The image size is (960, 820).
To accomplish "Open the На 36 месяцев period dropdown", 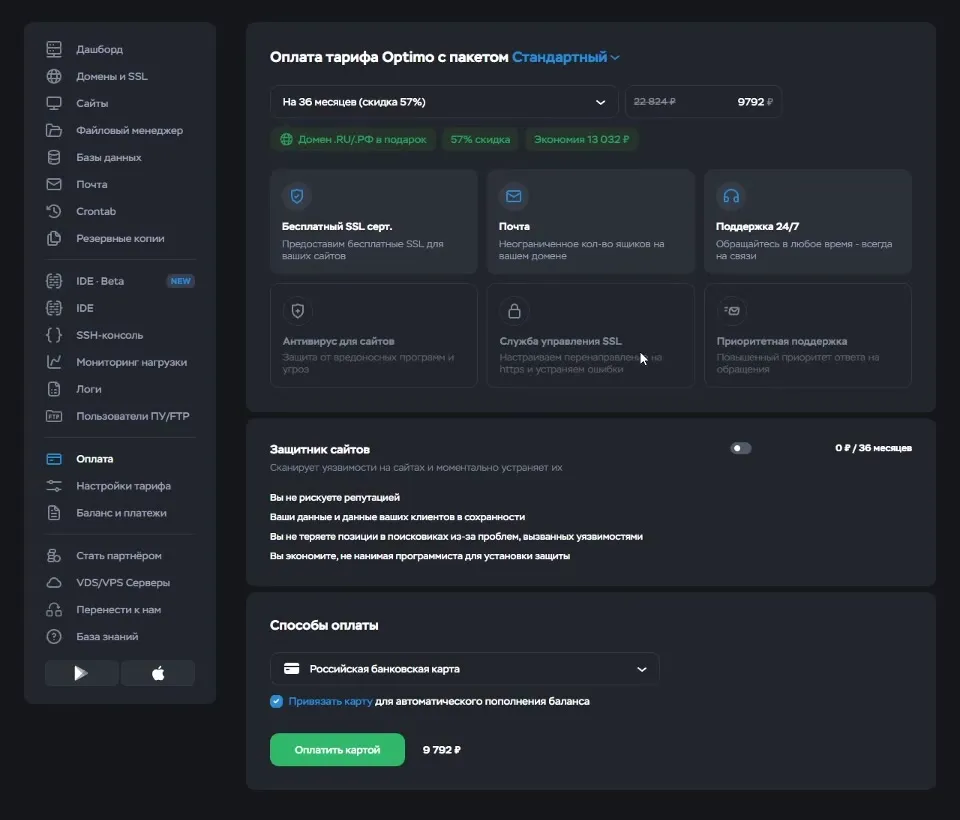I will click(444, 102).
